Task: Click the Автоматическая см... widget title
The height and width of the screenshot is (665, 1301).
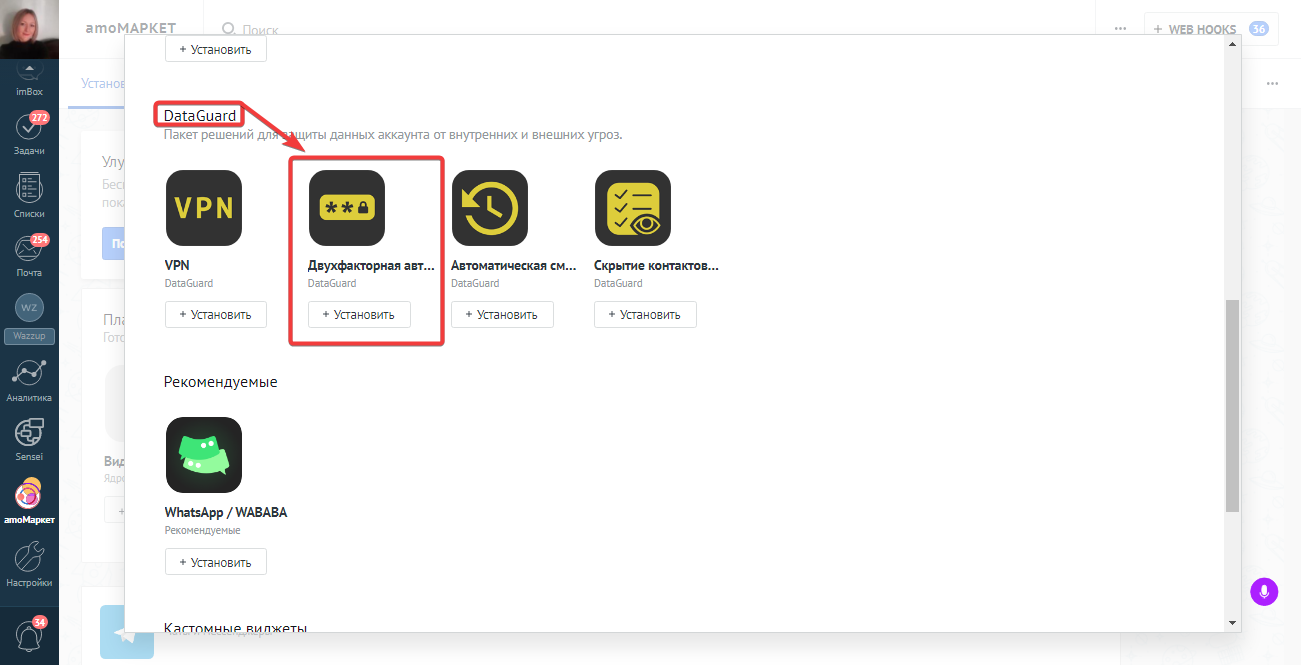Action: tap(515, 266)
